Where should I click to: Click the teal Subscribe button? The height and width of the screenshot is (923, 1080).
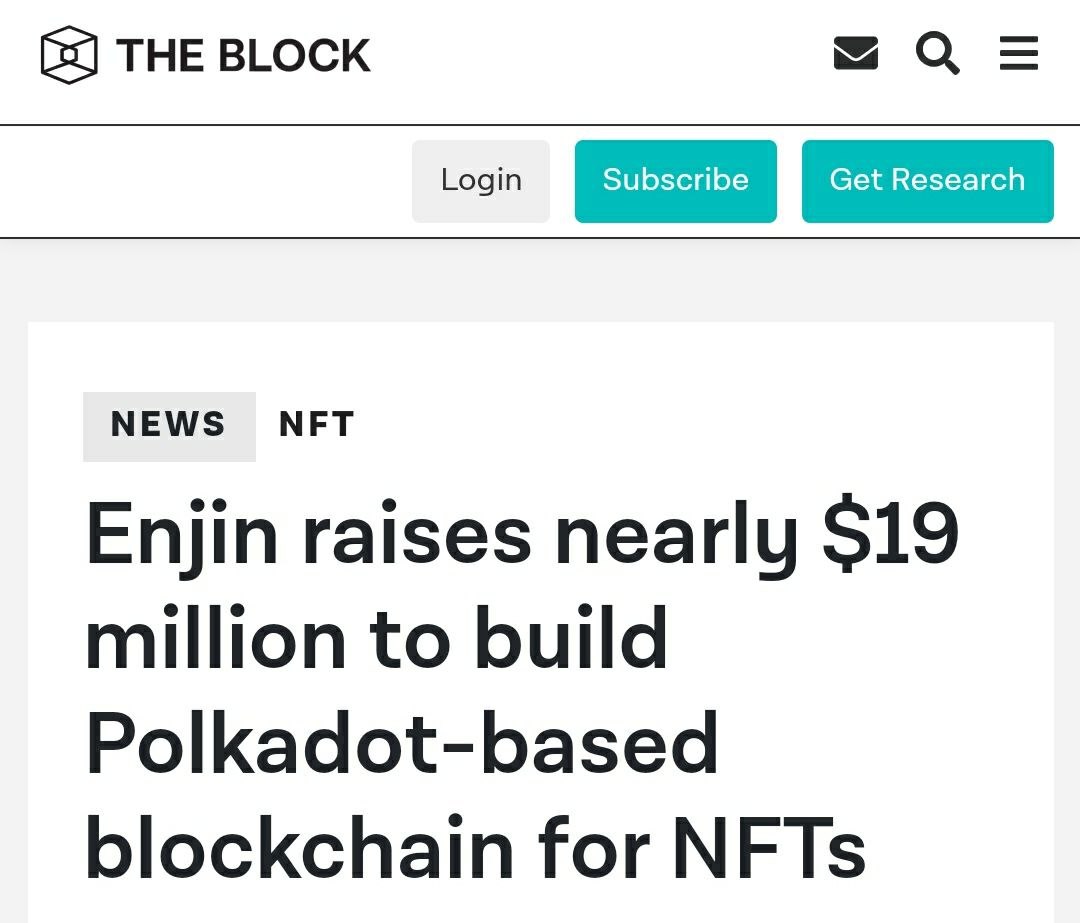(676, 181)
